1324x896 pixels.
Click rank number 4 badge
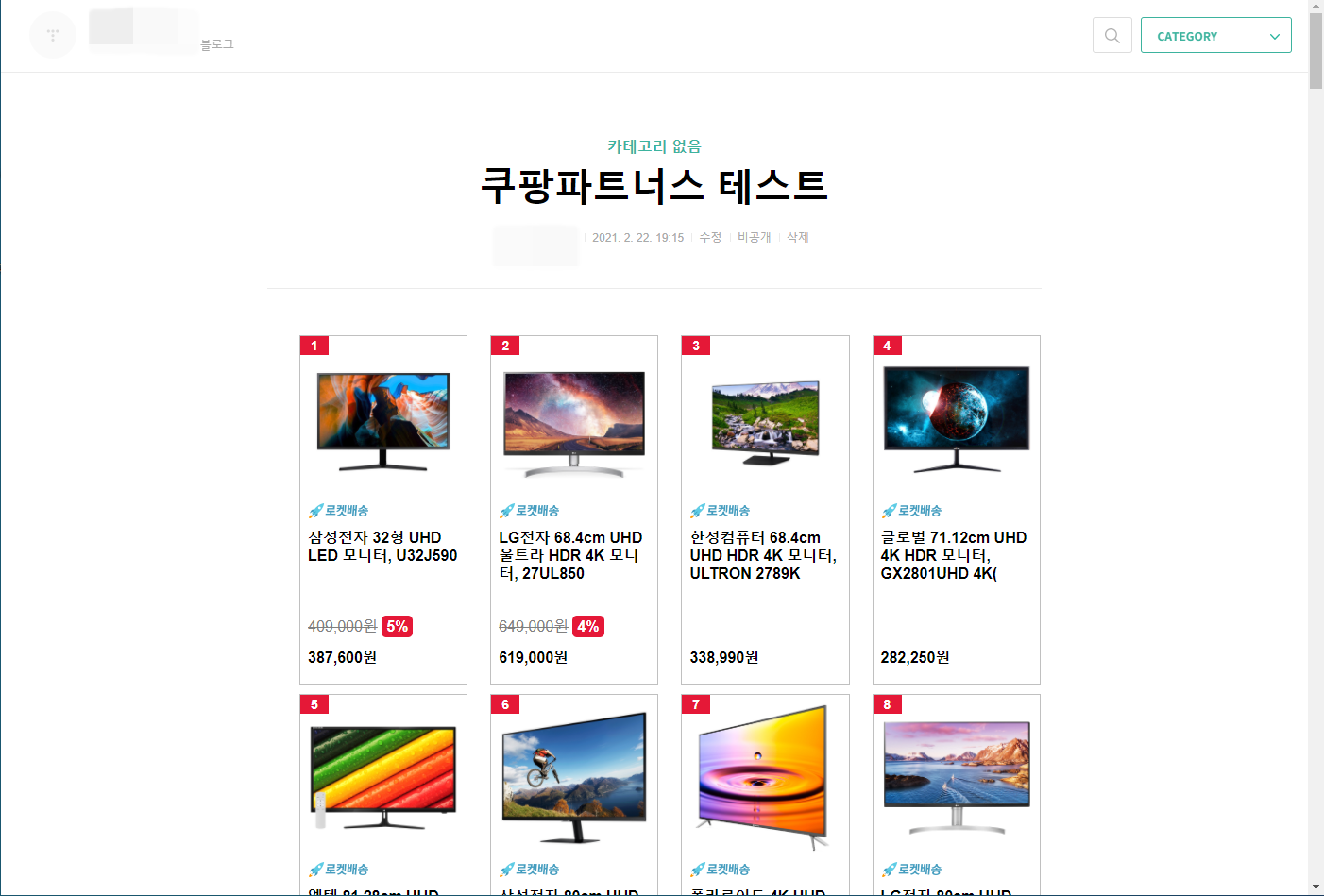coord(887,346)
